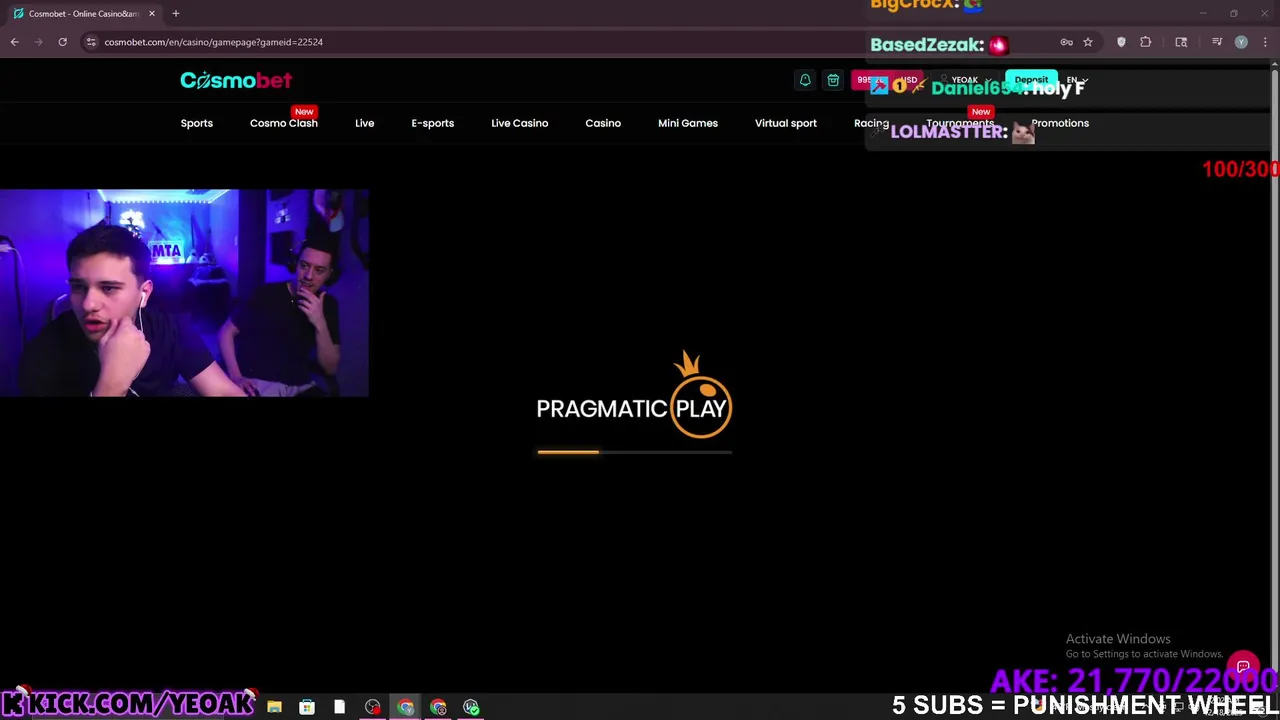Image resolution: width=1280 pixels, height=720 pixels.
Task: Switch to the active Chrome taskbar window
Action: pos(405,707)
